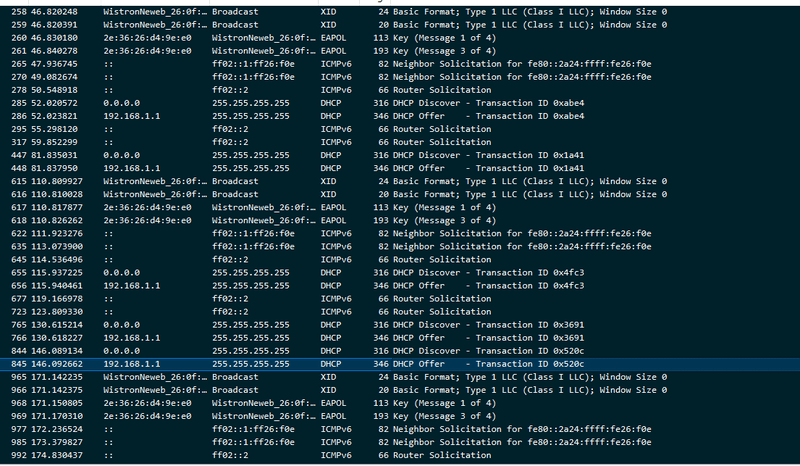
Task: Click packet 278 Router Solicitation row
Action: point(400,89)
